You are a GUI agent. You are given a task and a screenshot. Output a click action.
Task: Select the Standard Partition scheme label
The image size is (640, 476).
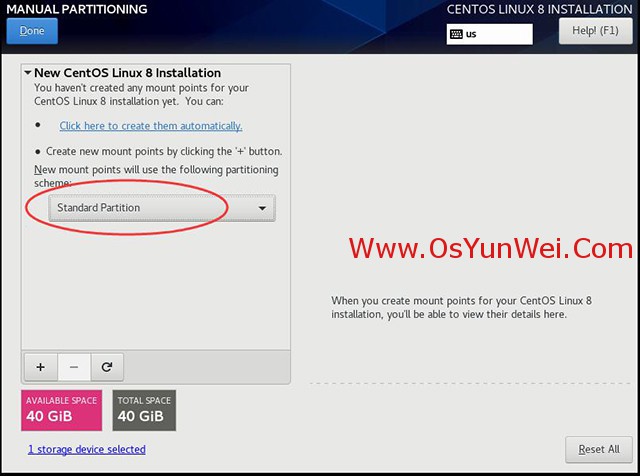(98, 208)
